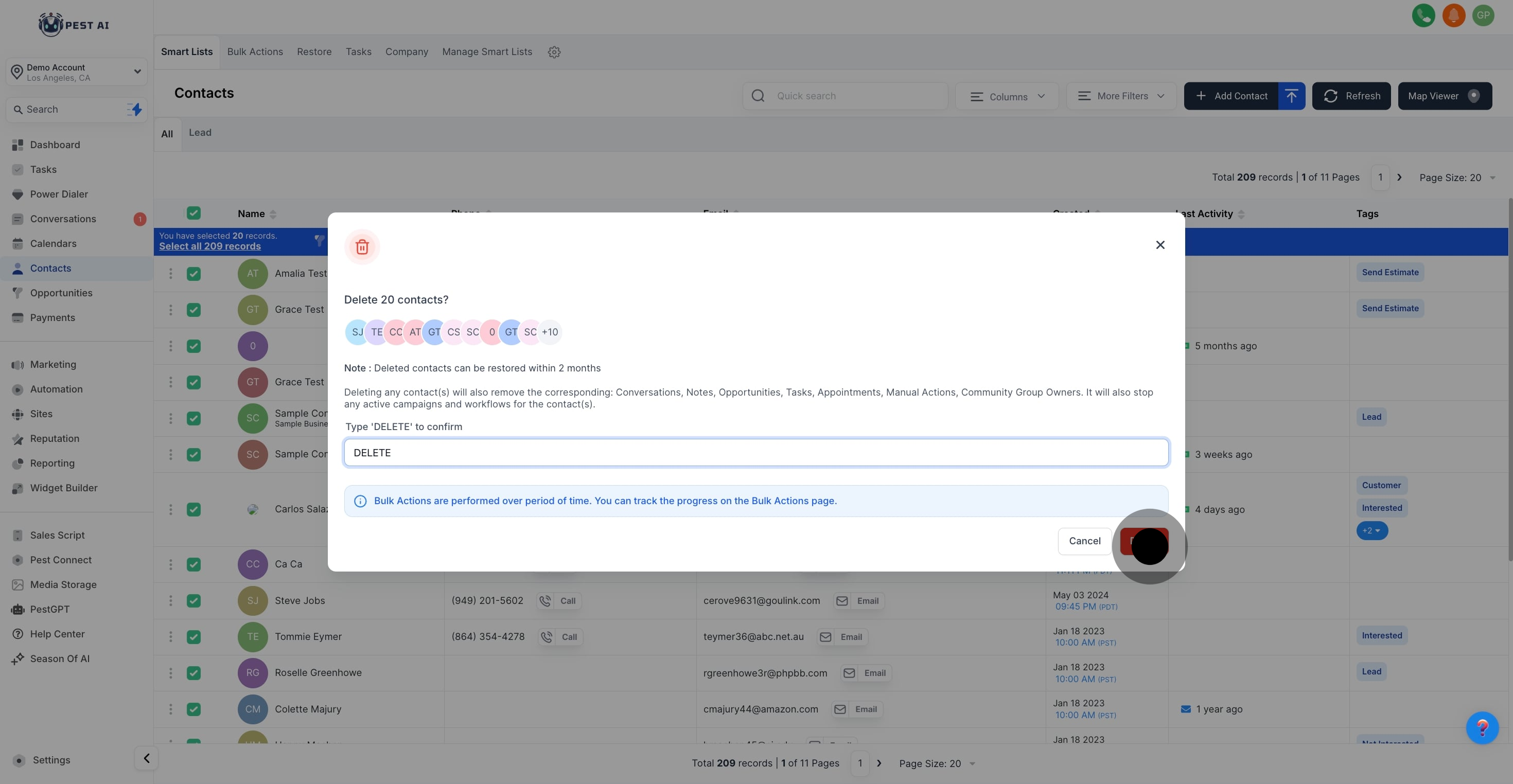This screenshot has width=1513, height=784.
Task: Open the bottom Page Size dropdown
Action: 937,763
